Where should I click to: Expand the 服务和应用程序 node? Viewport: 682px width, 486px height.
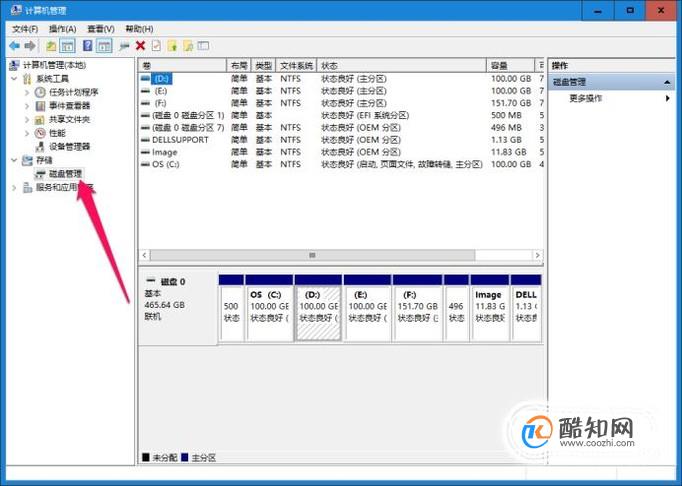click(14, 188)
